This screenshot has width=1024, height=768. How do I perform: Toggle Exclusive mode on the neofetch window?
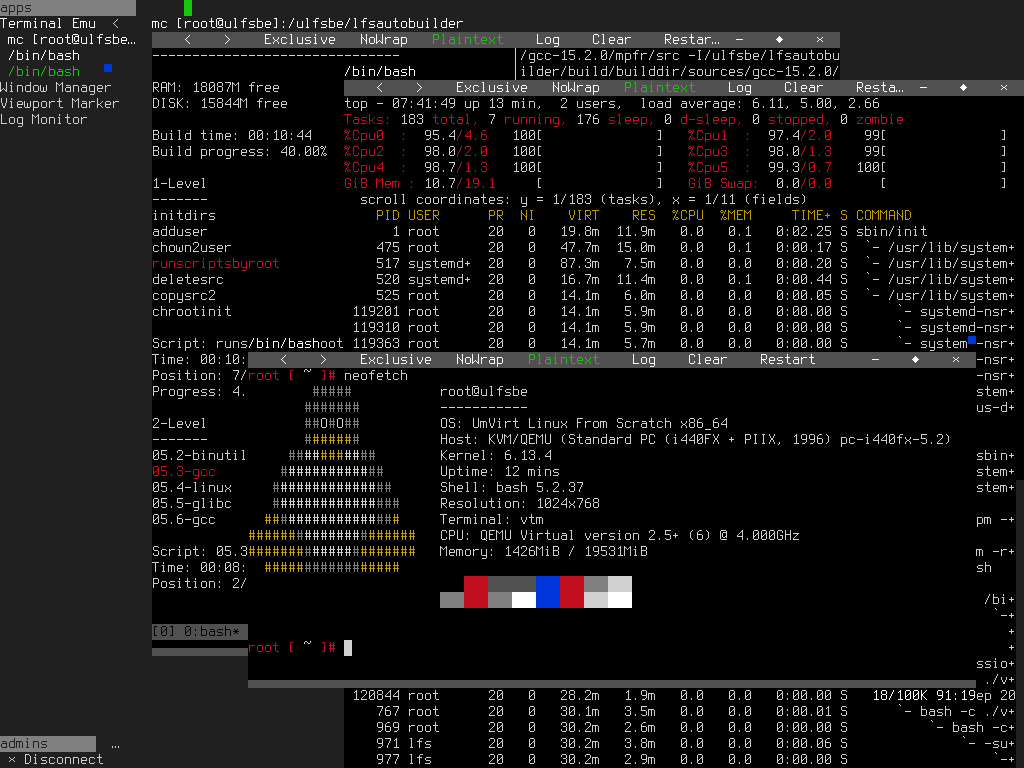395,359
